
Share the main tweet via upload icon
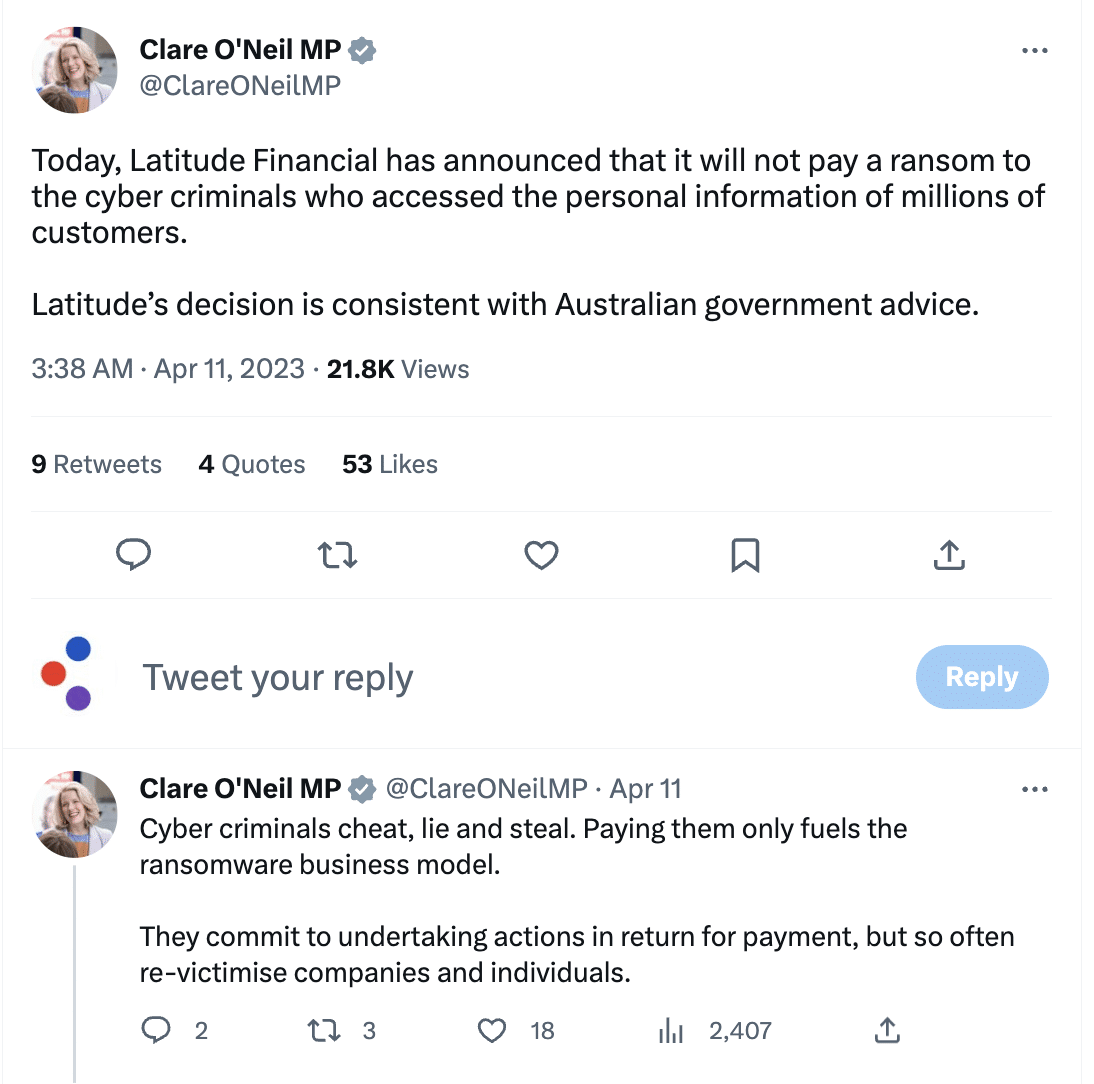pyautogui.click(x=948, y=554)
